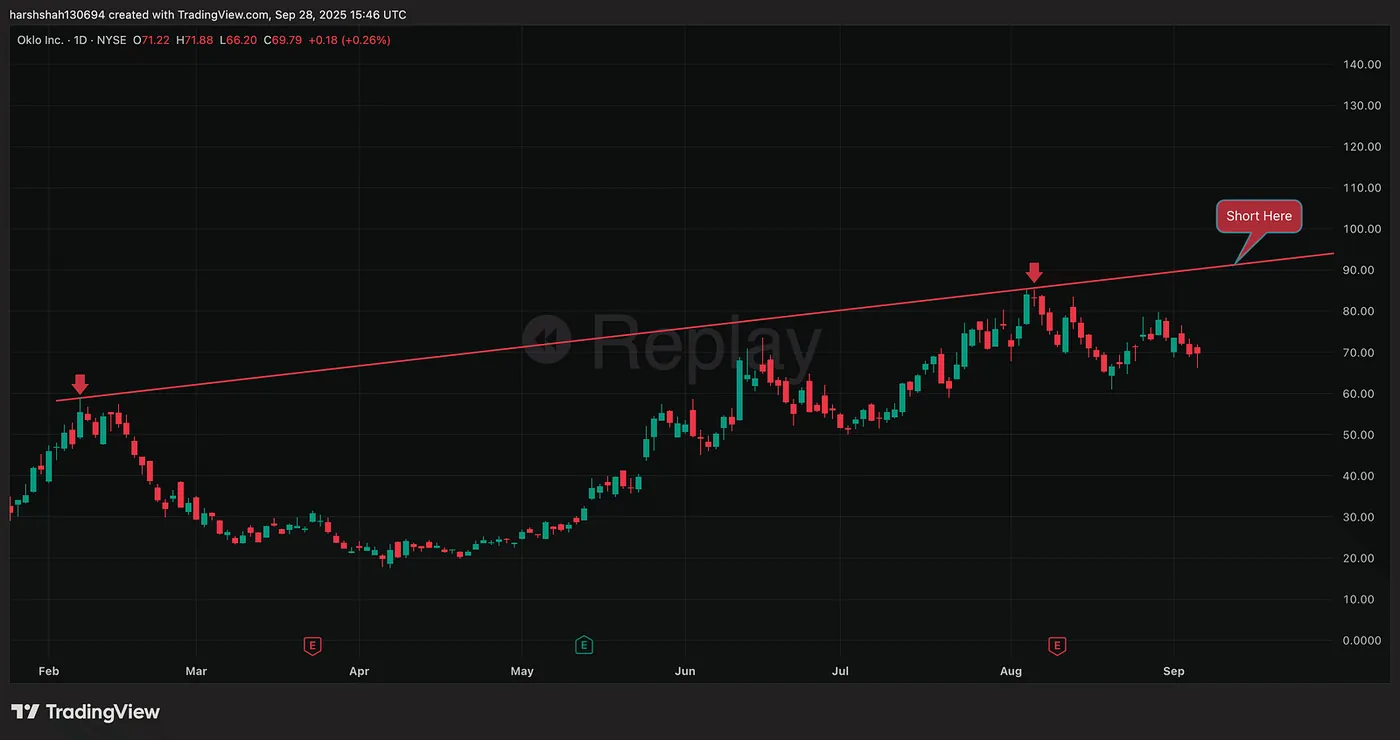Image resolution: width=1400 pixels, height=740 pixels.
Task: Click the 140.00 price axis label
Action: [x=1362, y=64]
